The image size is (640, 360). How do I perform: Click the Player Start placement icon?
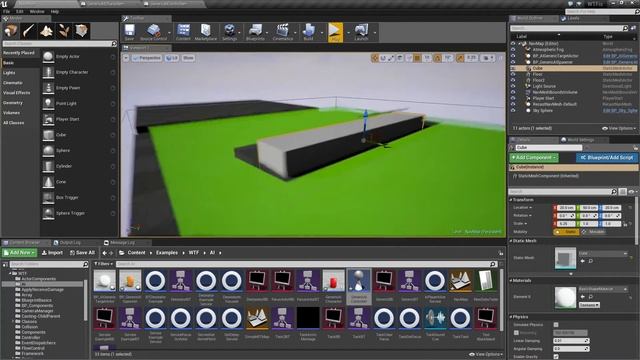coord(48,119)
